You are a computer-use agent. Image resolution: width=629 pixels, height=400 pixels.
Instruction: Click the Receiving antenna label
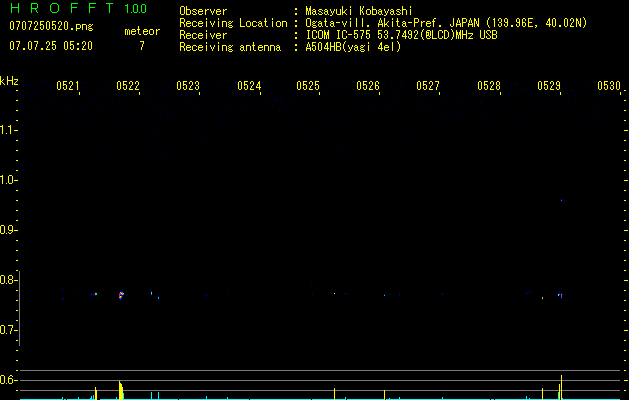[230, 47]
